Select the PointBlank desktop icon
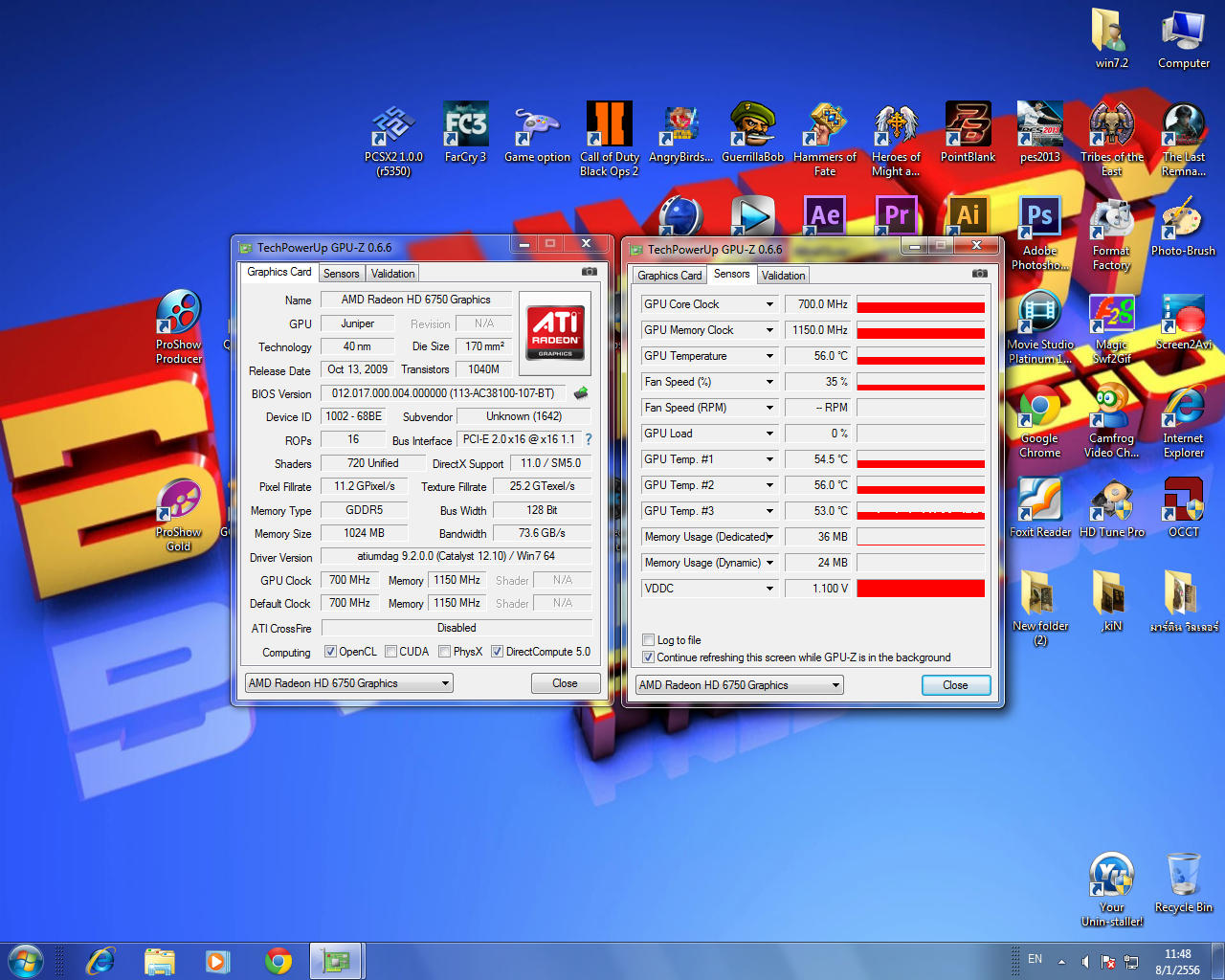This screenshot has height=980, width=1225. point(968,133)
